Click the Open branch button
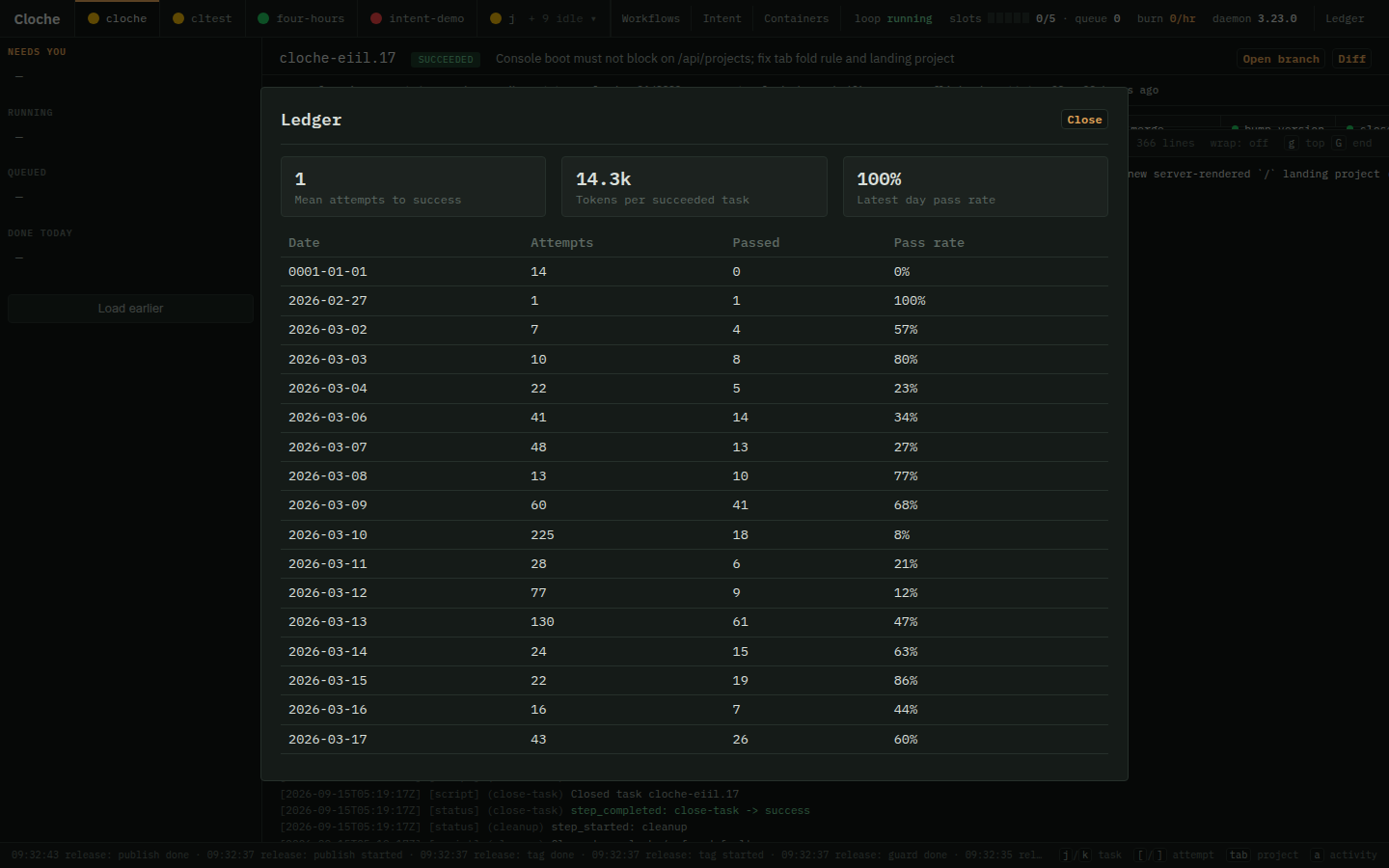The height and width of the screenshot is (868, 1389). pyautogui.click(x=1281, y=59)
